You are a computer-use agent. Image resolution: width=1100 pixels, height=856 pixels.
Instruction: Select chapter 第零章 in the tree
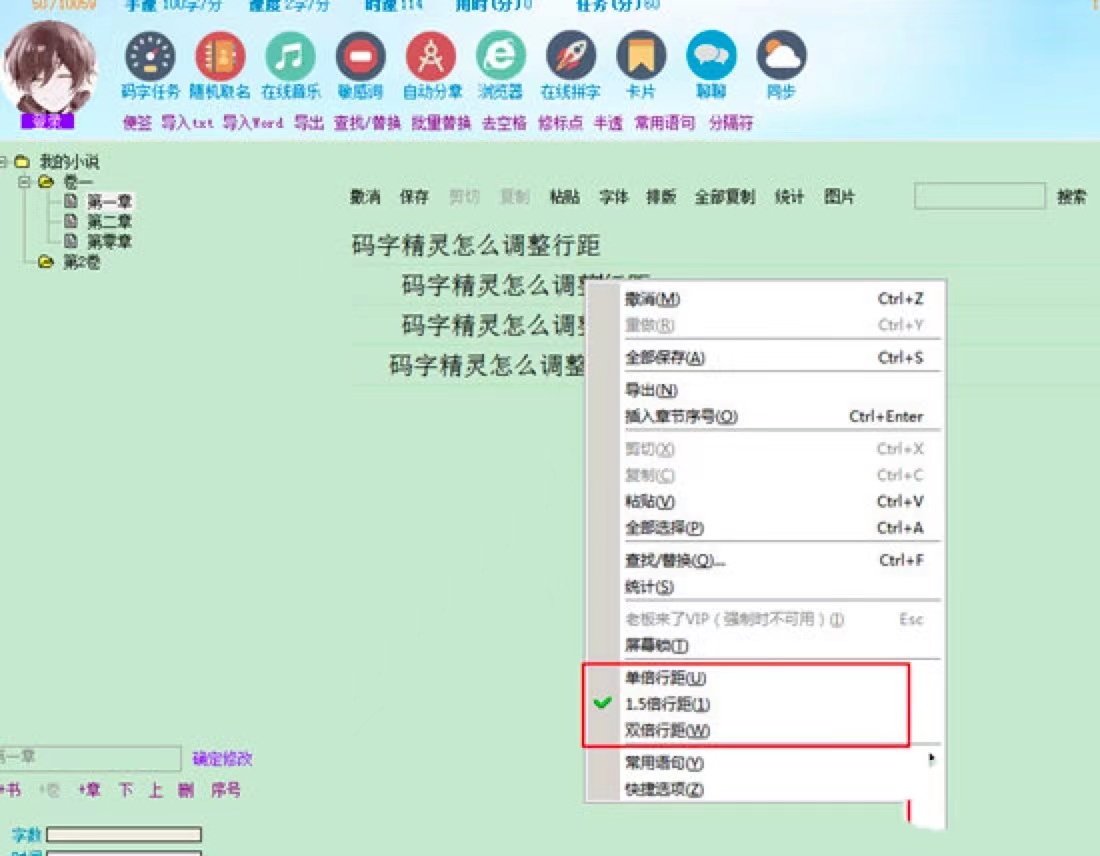pos(109,241)
